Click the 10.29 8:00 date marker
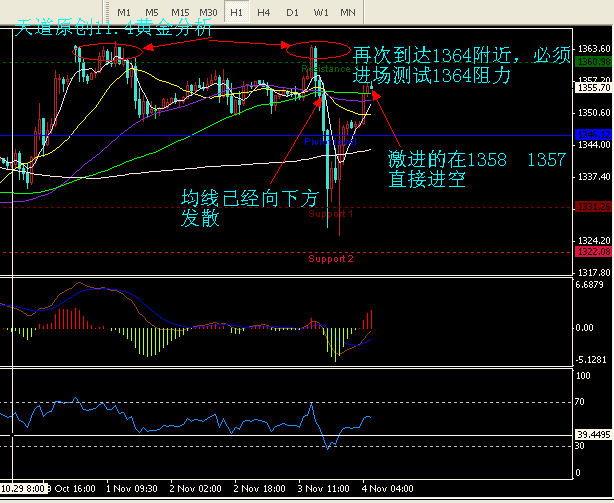 (23, 490)
